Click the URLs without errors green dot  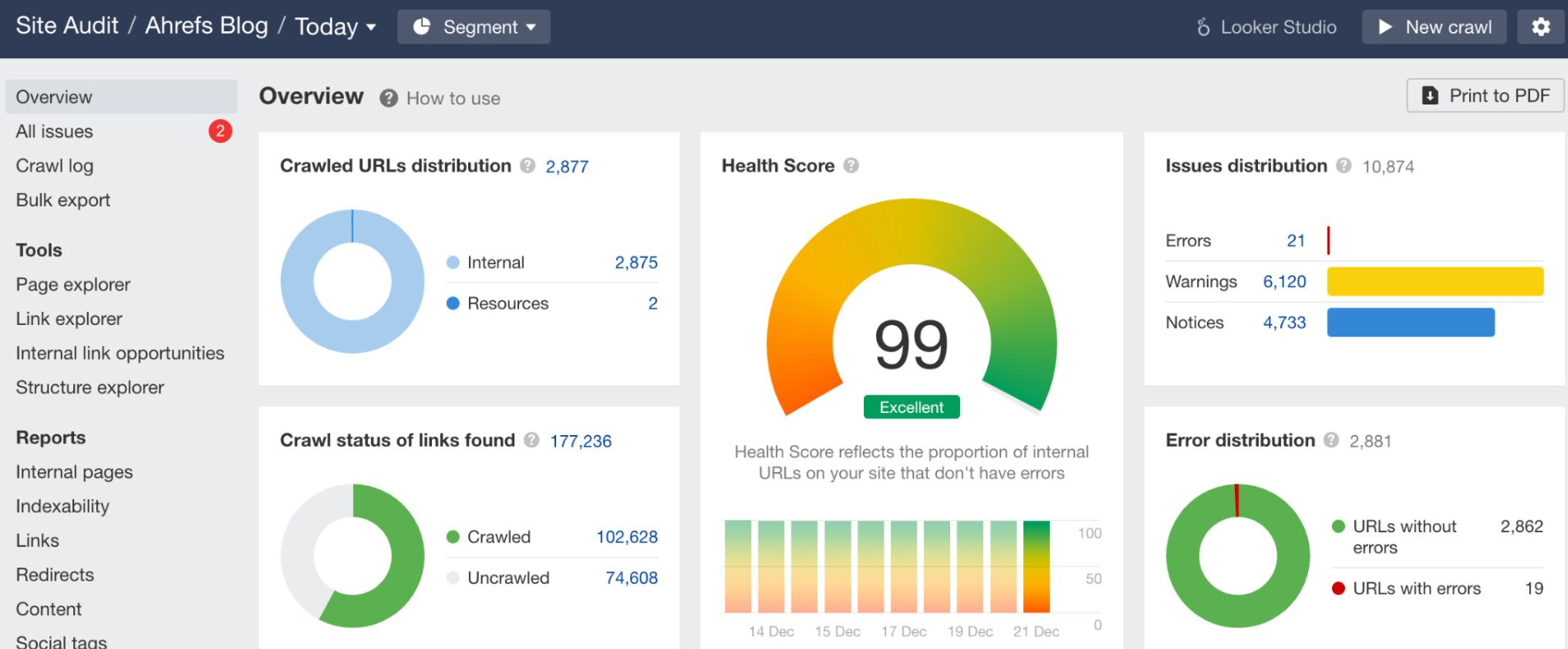pyautogui.click(x=1338, y=526)
